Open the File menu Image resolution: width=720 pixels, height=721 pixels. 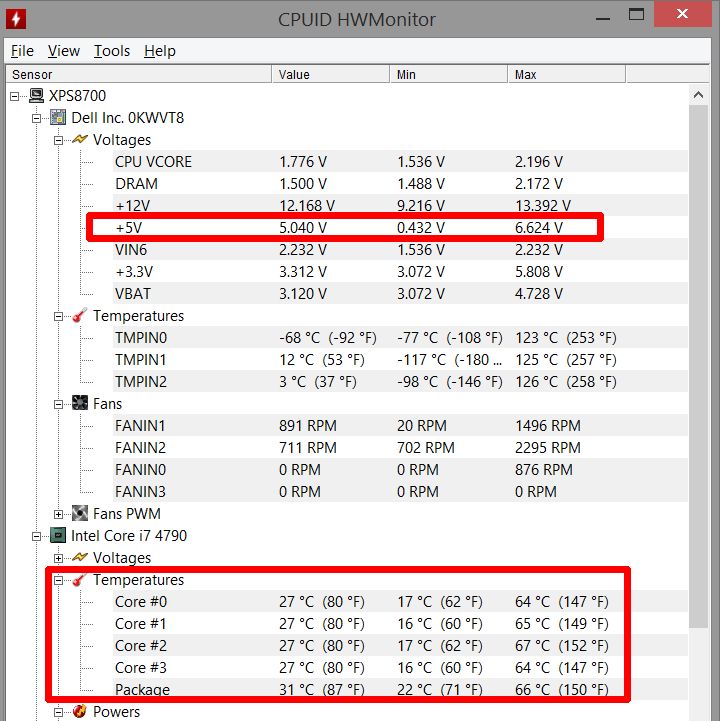22,51
